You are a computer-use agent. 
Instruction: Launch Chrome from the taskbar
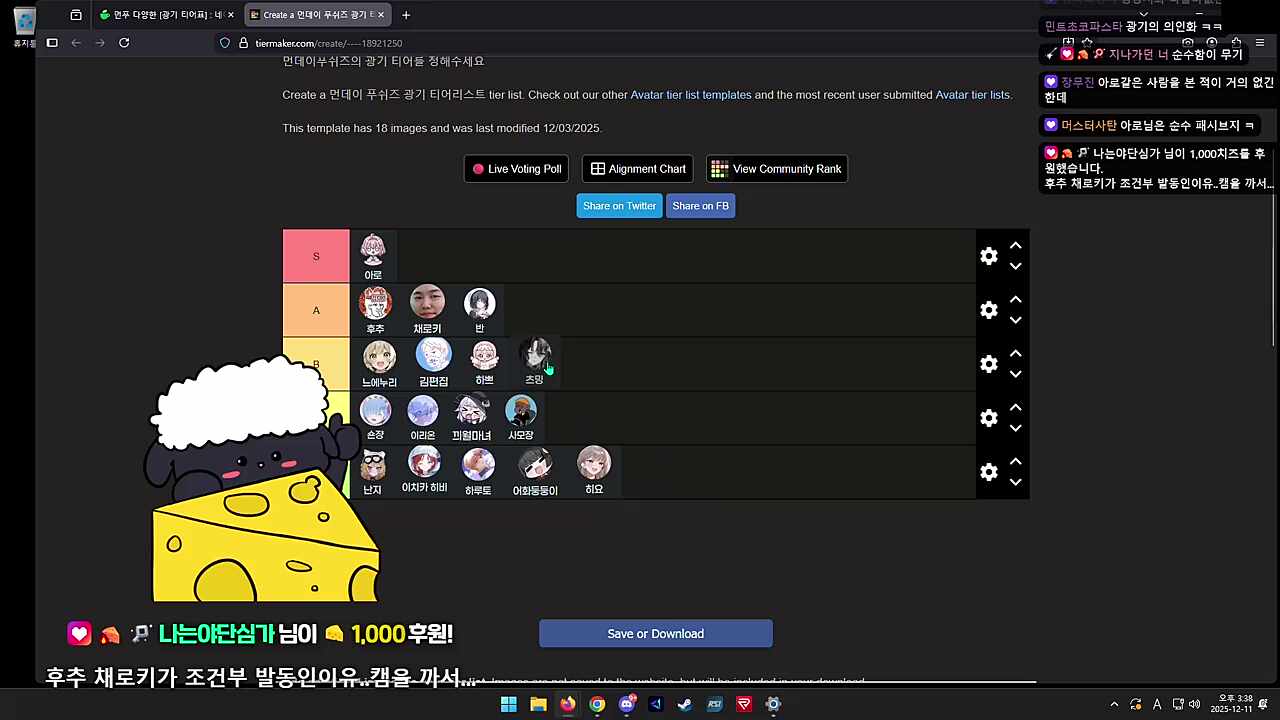click(597, 704)
